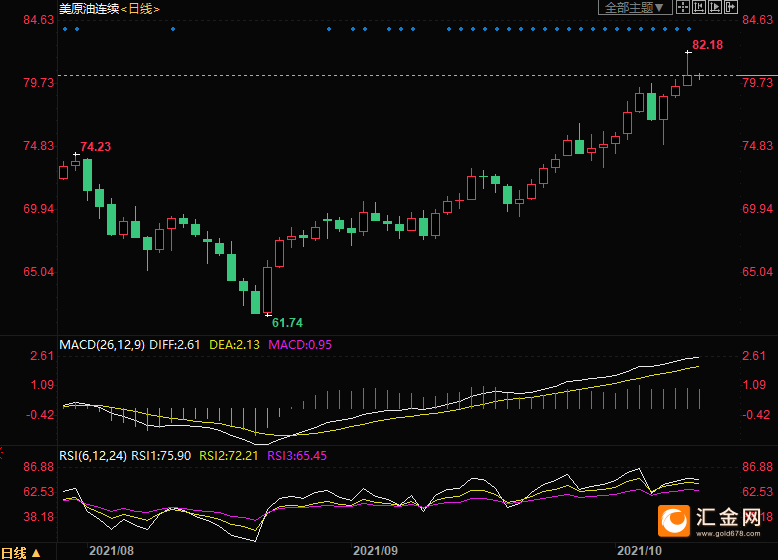Click the play/replay chart icon in top toolbar

(x=716, y=8)
